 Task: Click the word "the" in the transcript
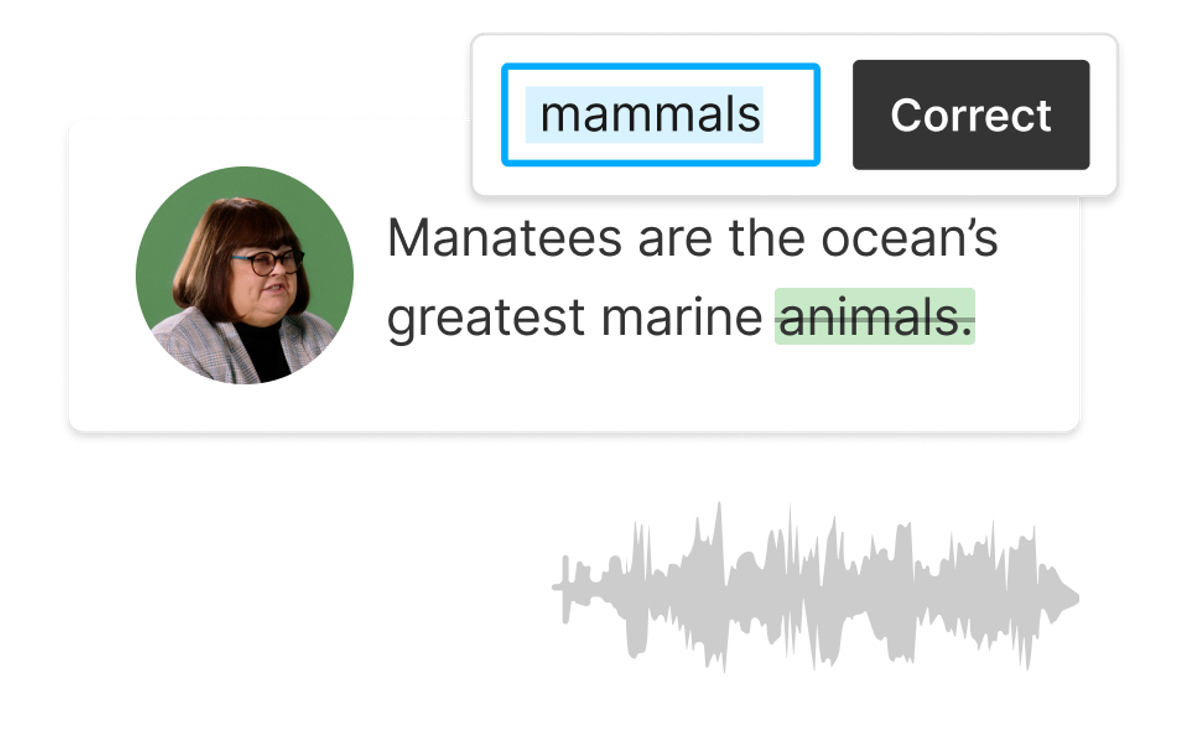[767, 238]
